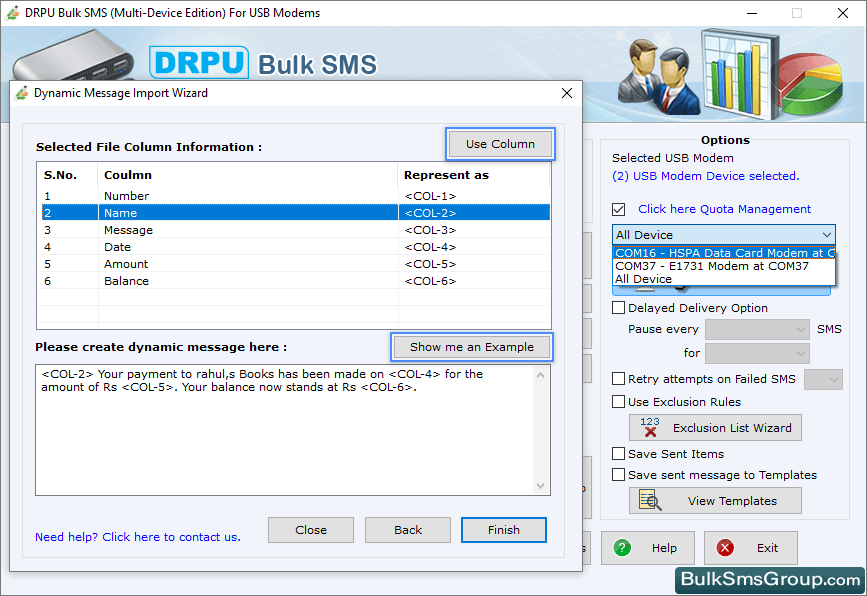Click the Use Column button
The height and width of the screenshot is (596, 867).
pos(500,144)
